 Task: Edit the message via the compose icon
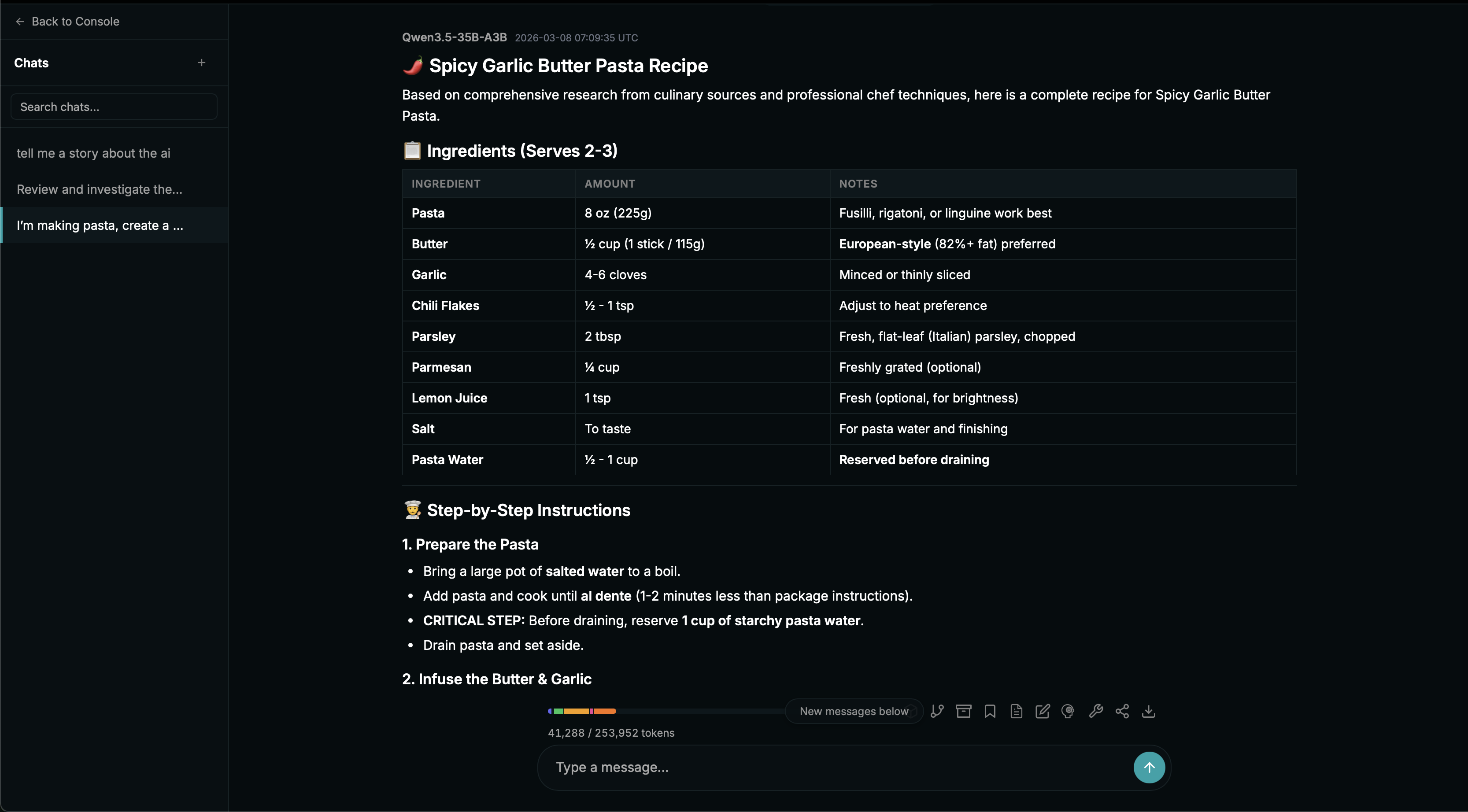tap(1042, 711)
